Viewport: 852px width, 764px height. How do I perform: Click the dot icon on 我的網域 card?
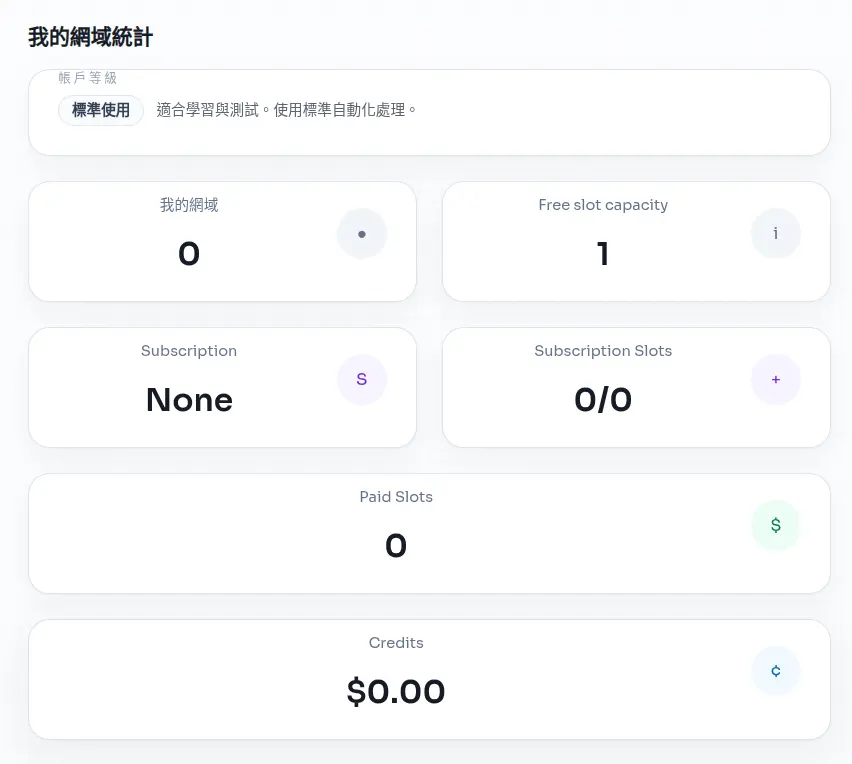[x=362, y=234]
